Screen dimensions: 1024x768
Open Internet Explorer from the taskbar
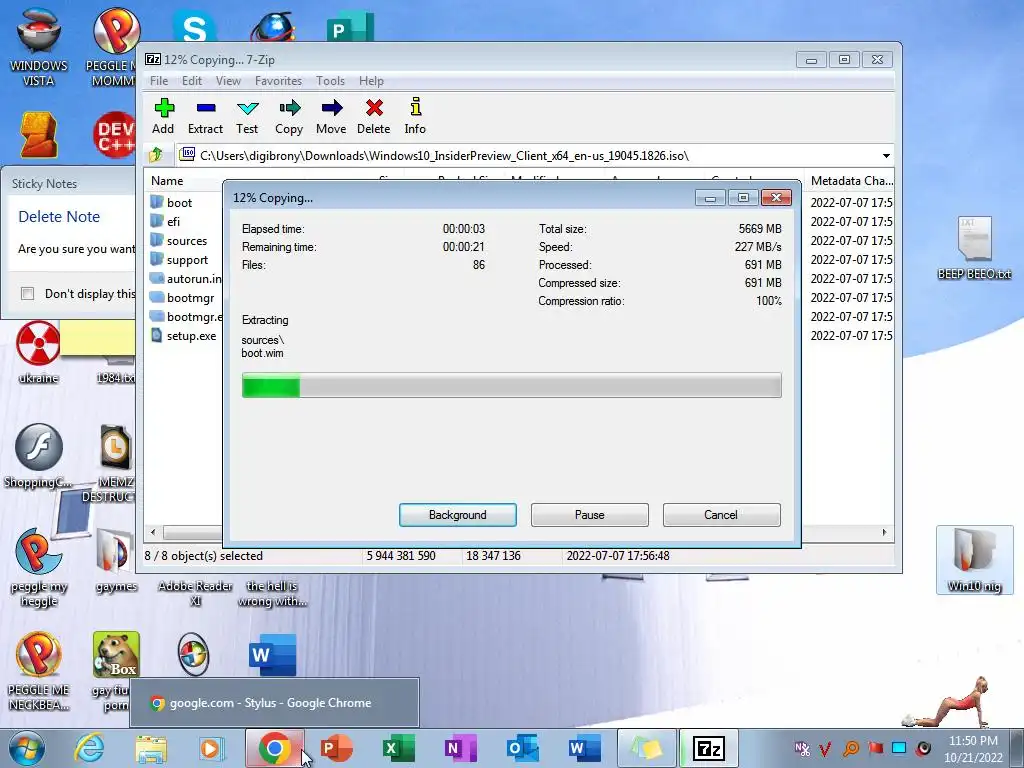pyautogui.click(x=89, y=748)
